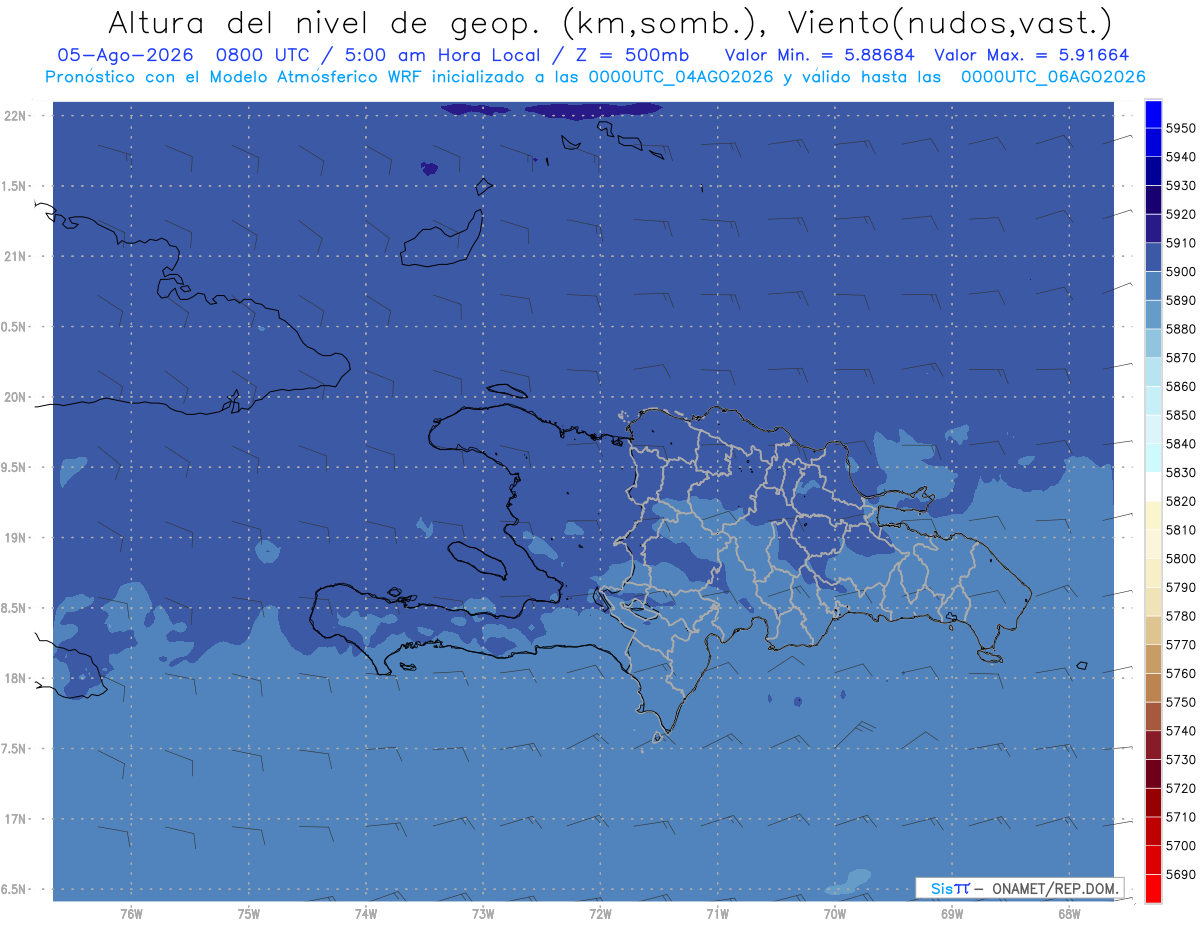Click the 5820 legend value

click(x=1181, y=501)
